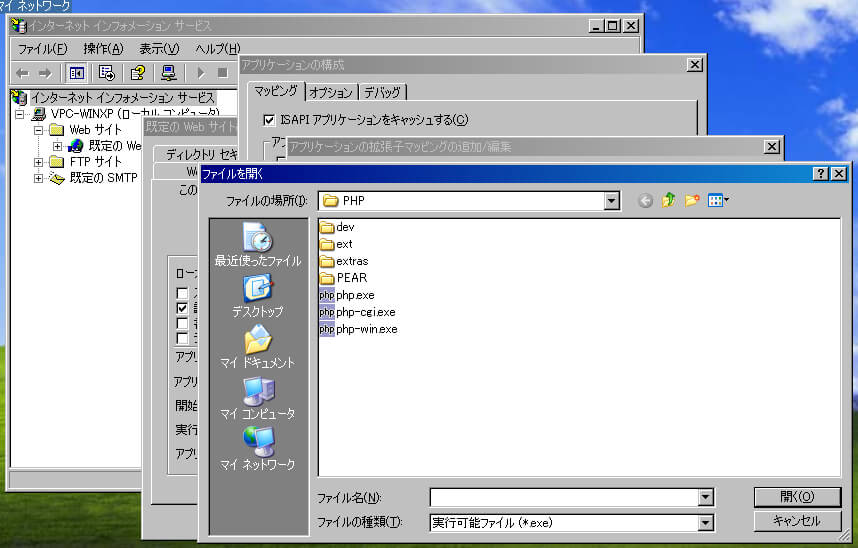Select the php.exe file in list
Image resolution: width=858 pixels, height=548 pixels.
(353, 295)
